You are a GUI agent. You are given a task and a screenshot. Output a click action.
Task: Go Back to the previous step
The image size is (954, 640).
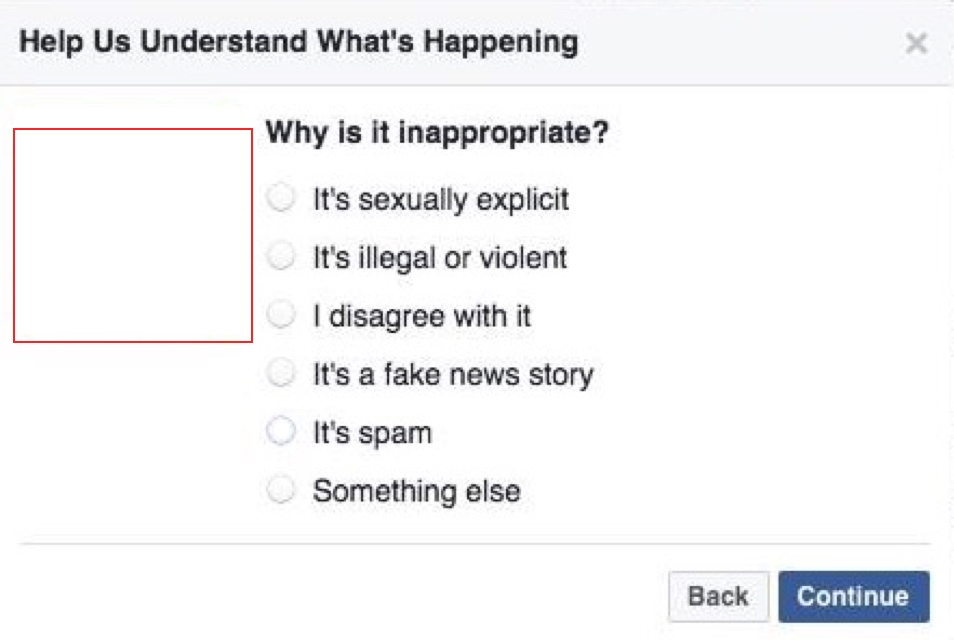pos(719,597)
